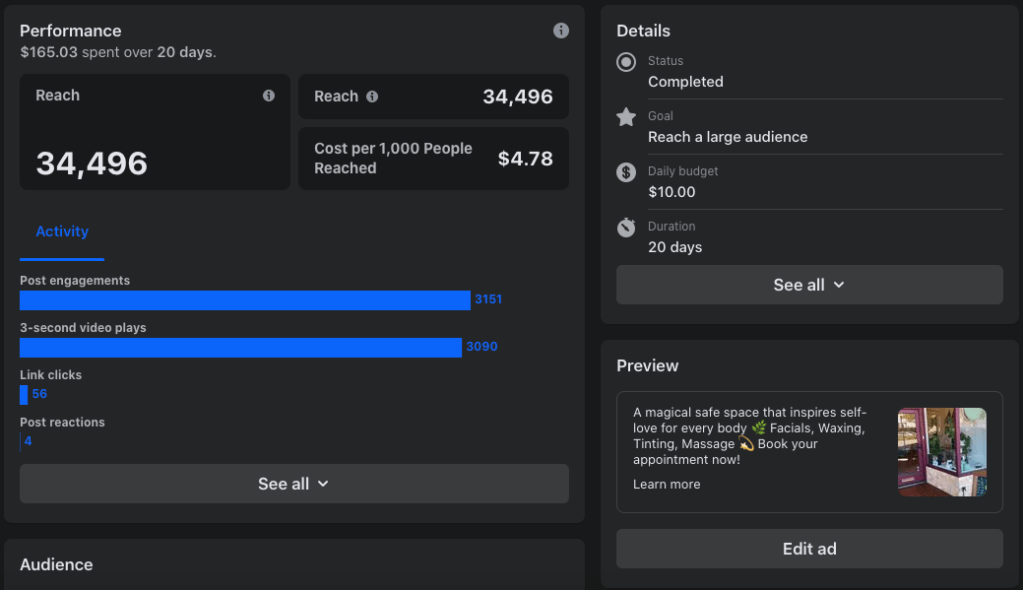Click the Status circle icon
The image size is (1023, 590).
coord(626,63)
